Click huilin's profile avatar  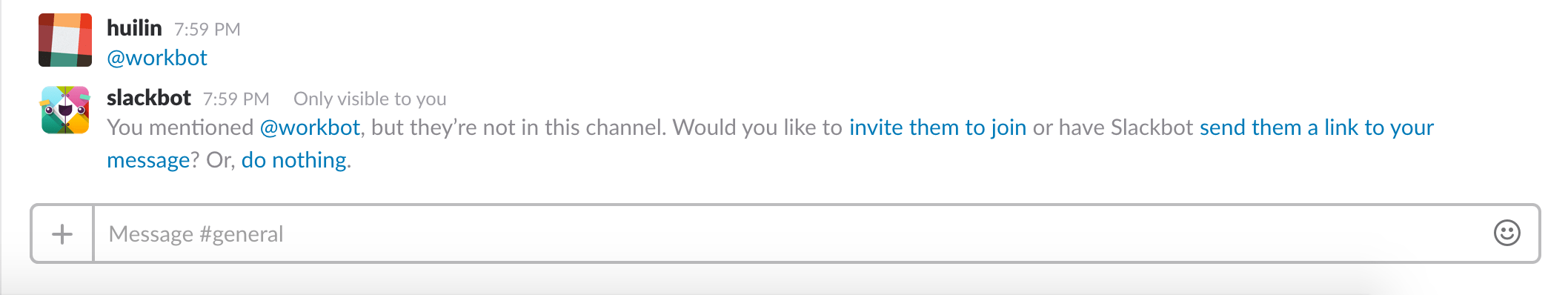[65, 40]
